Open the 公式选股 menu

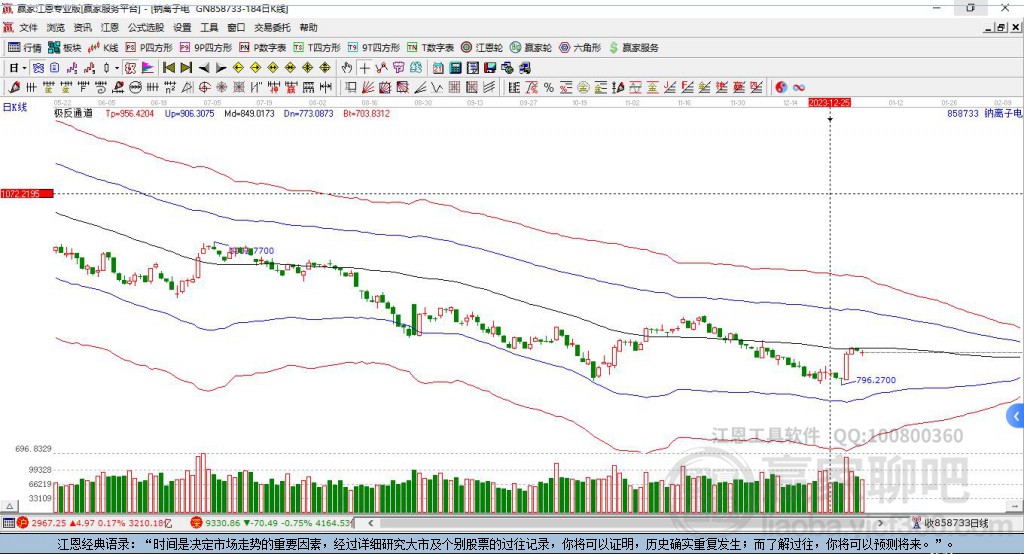145,28
